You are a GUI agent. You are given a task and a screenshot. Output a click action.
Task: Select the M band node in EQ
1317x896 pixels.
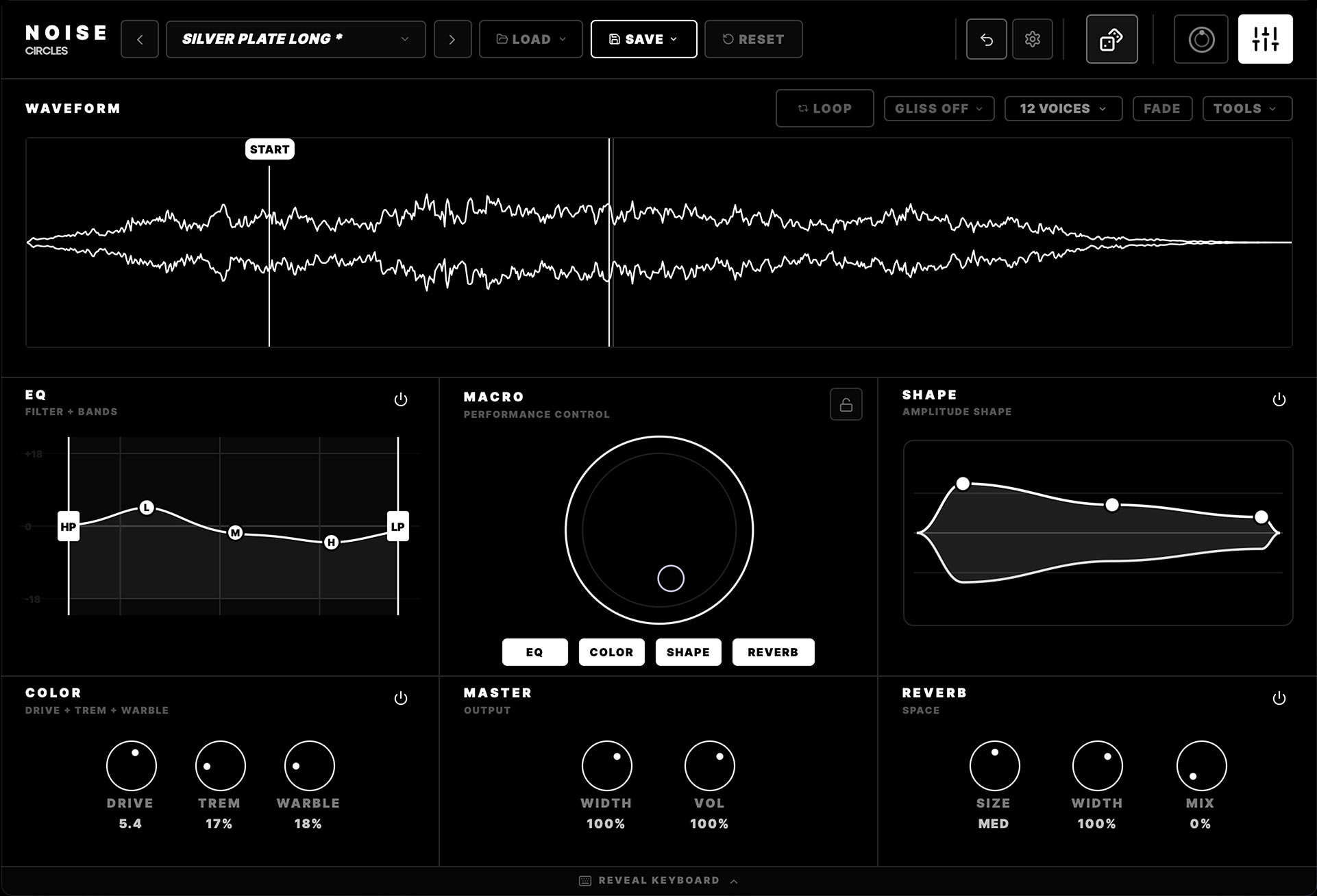click(x=235, y=532)
